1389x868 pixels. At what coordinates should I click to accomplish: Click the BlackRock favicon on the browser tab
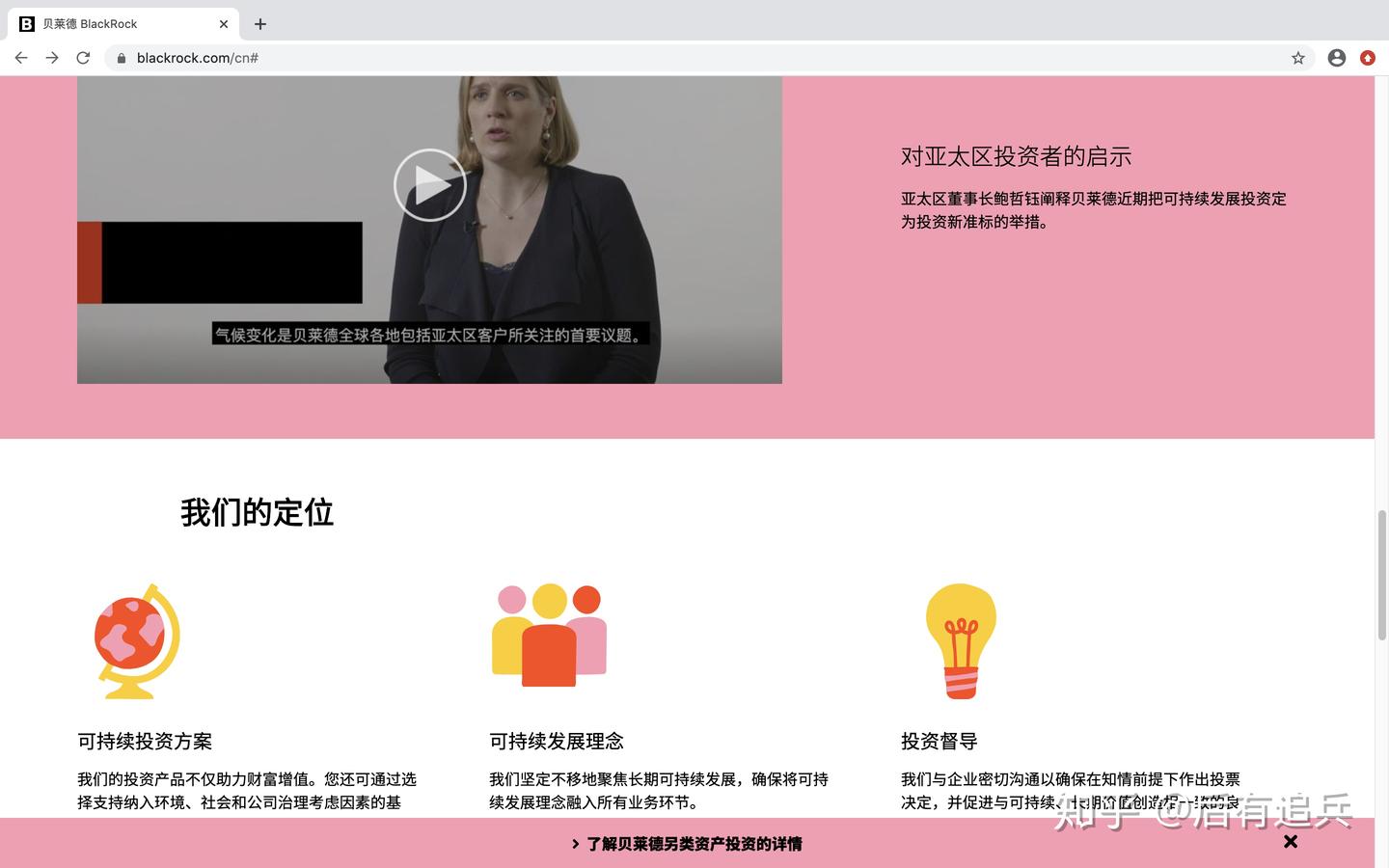pos(26,23)
